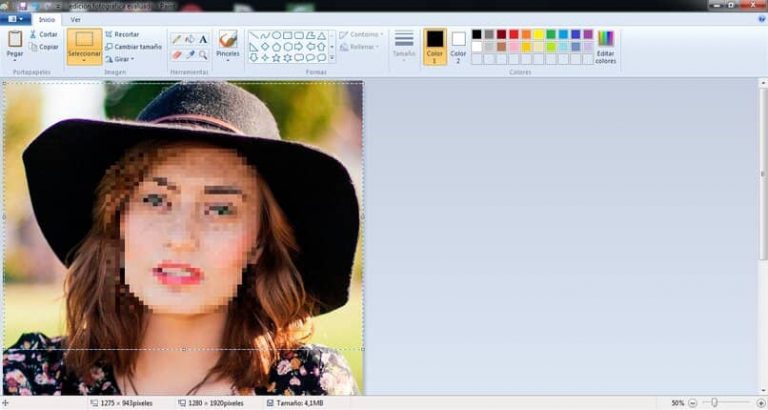Choose the triangle shape
The width and height of the screenshot is (768, 410).
click(x=322, y=36)
